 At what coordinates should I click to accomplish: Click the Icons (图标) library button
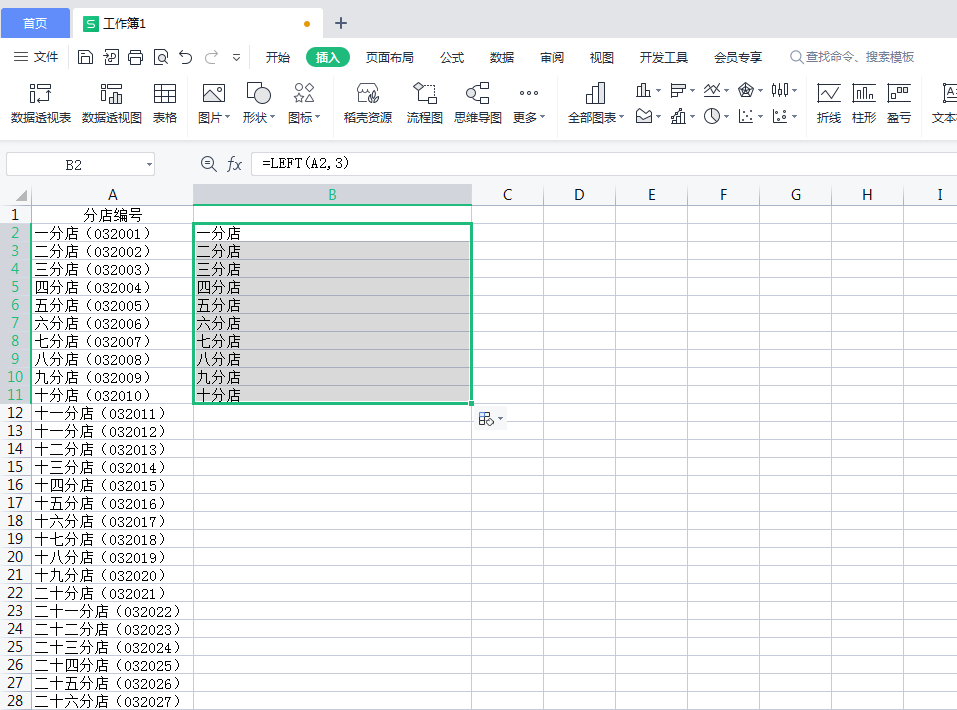click(304, 103)
